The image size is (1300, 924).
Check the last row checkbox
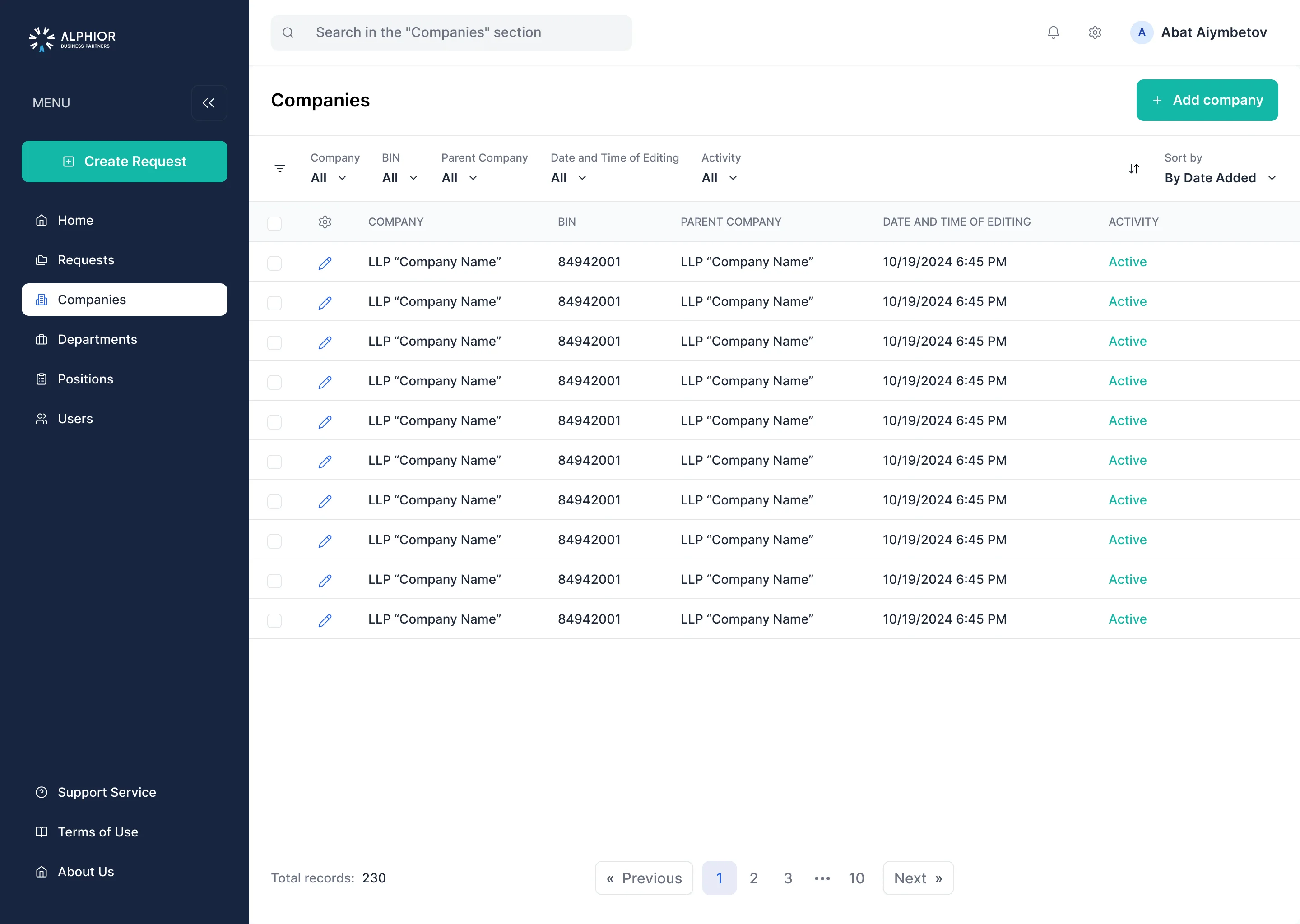click(274, 620)
